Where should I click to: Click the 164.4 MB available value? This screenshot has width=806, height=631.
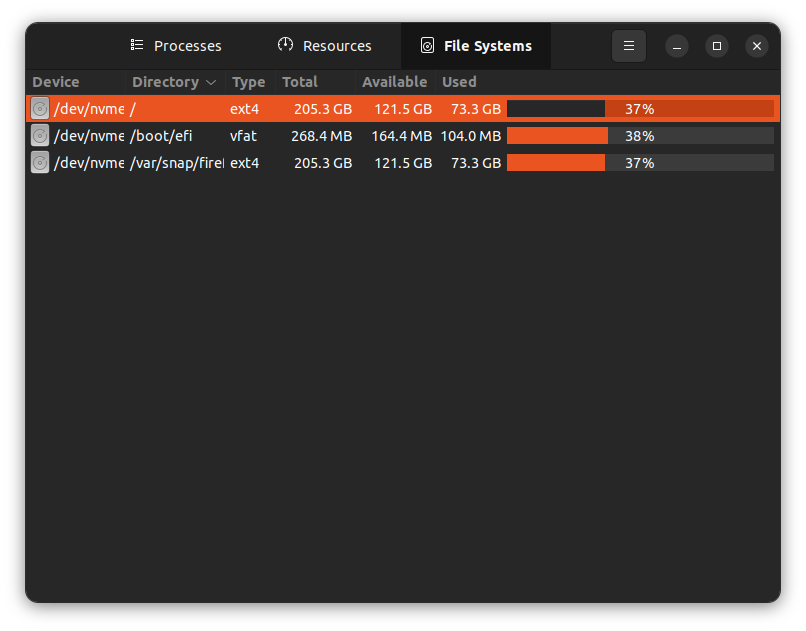click(401, 136)
